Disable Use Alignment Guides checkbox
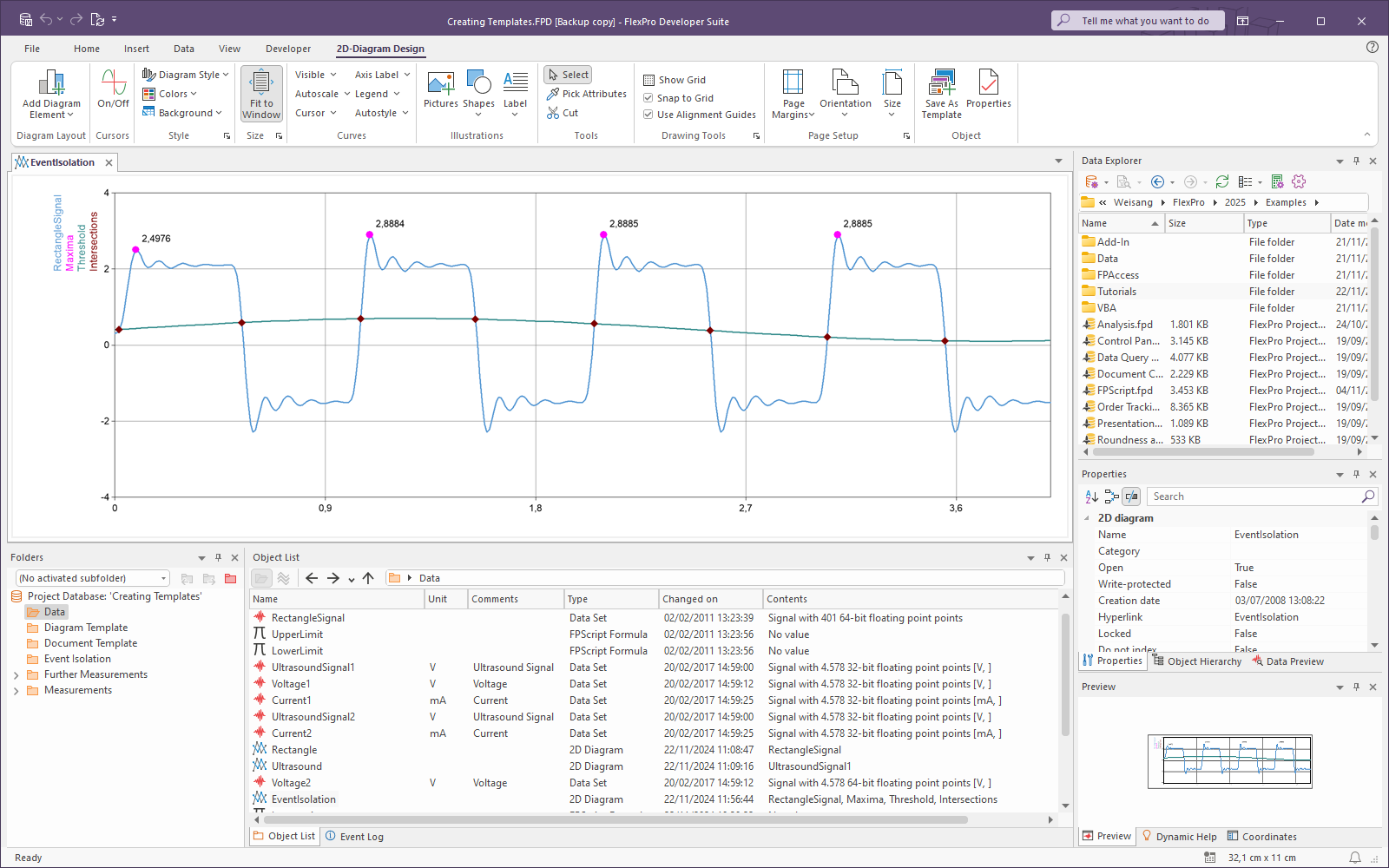1389x868 pixels. (648, 115)
